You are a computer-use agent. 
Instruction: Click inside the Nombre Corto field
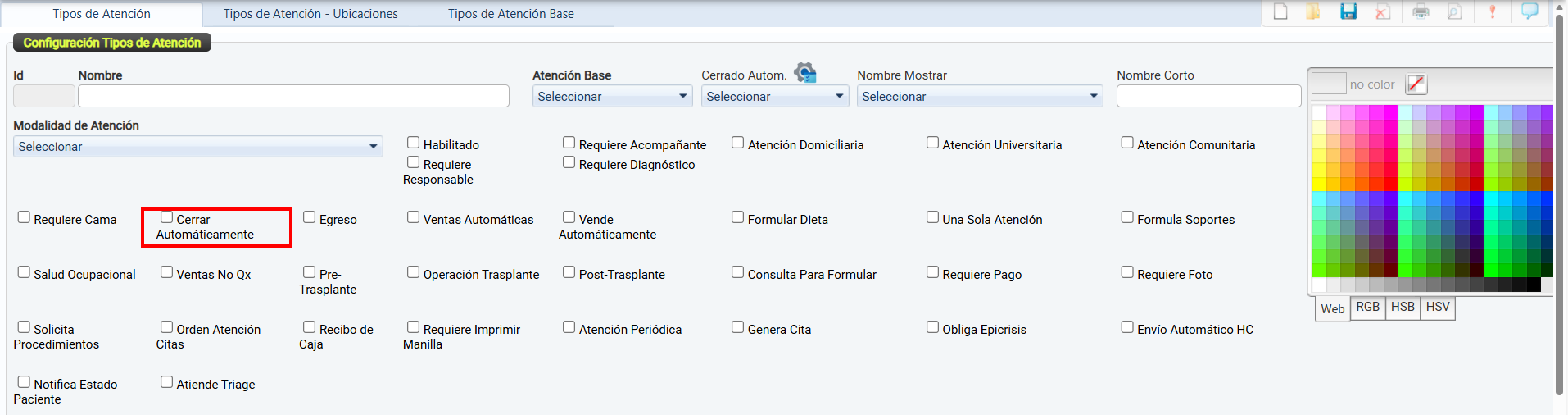pos(1208,97)
